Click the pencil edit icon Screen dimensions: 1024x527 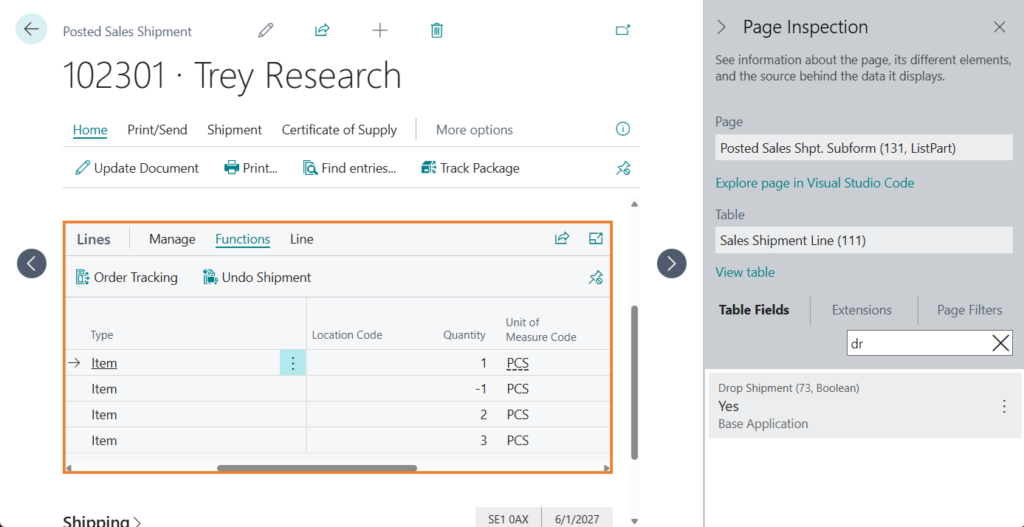tap(265, 30)
